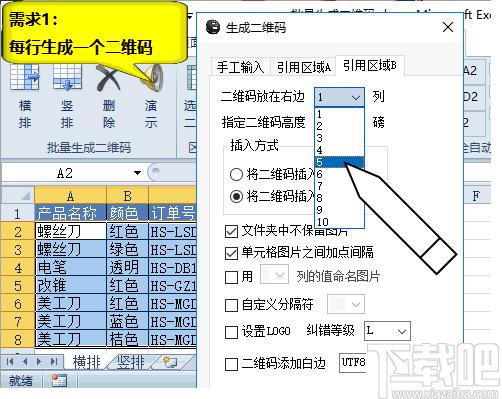
Task: Open the 自定义分隔符 dropdown
Action: tap(346, 304)
